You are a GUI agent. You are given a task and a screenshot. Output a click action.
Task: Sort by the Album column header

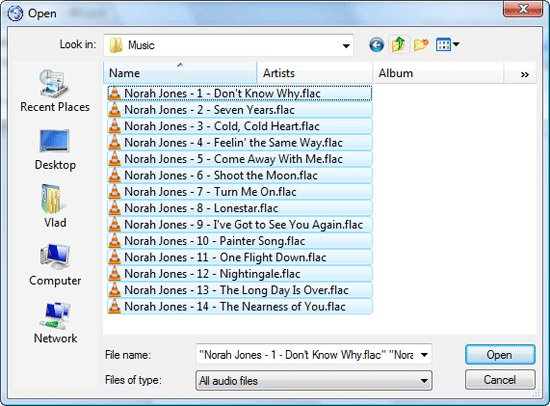pyautogui.click(x=438, y=73)
